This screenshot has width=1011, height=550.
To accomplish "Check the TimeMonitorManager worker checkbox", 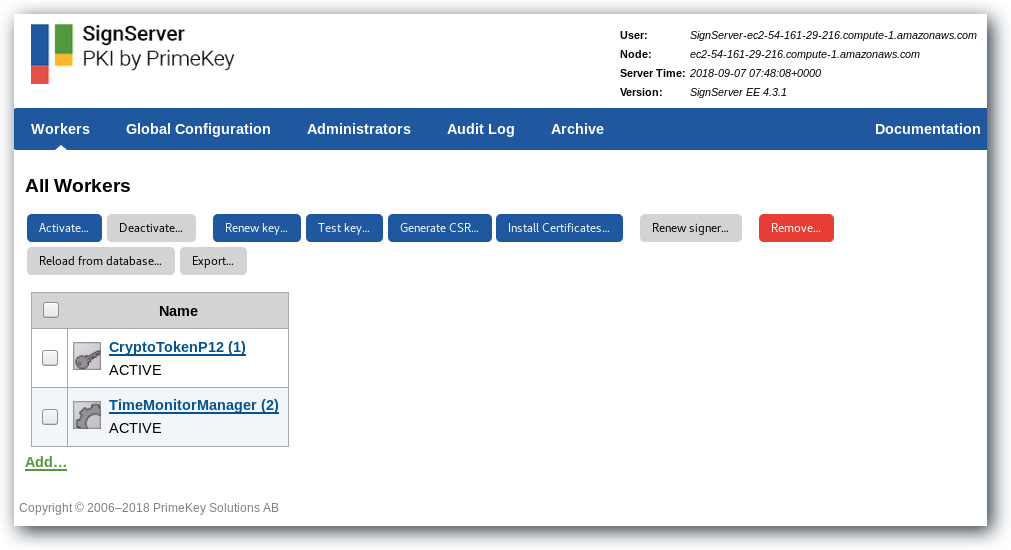I will (50, 416).
